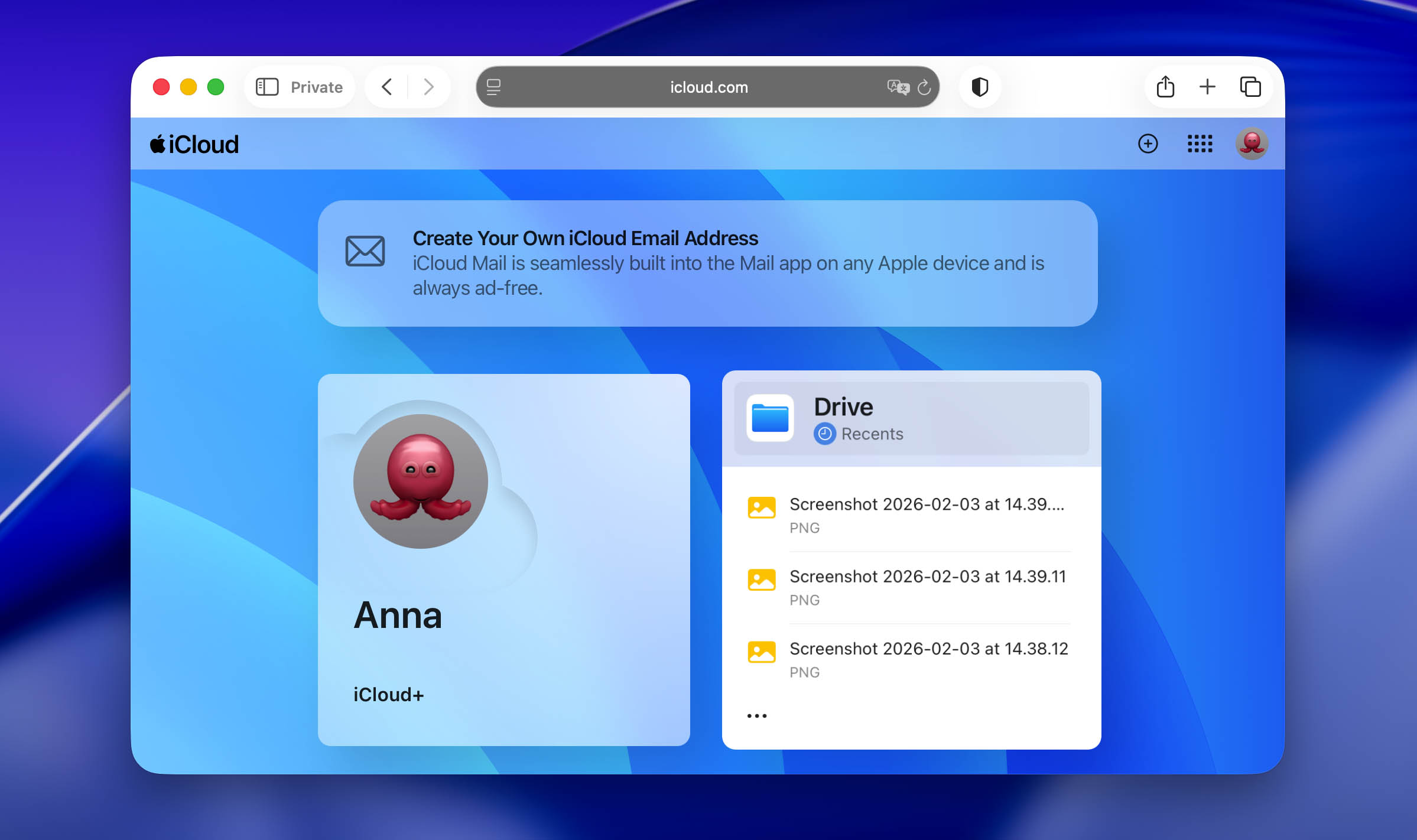Screen dimensions: 1417x840
Task: Toggle the Safari sidebar icon
Action: pyautogui.click(x=267, y=87)
